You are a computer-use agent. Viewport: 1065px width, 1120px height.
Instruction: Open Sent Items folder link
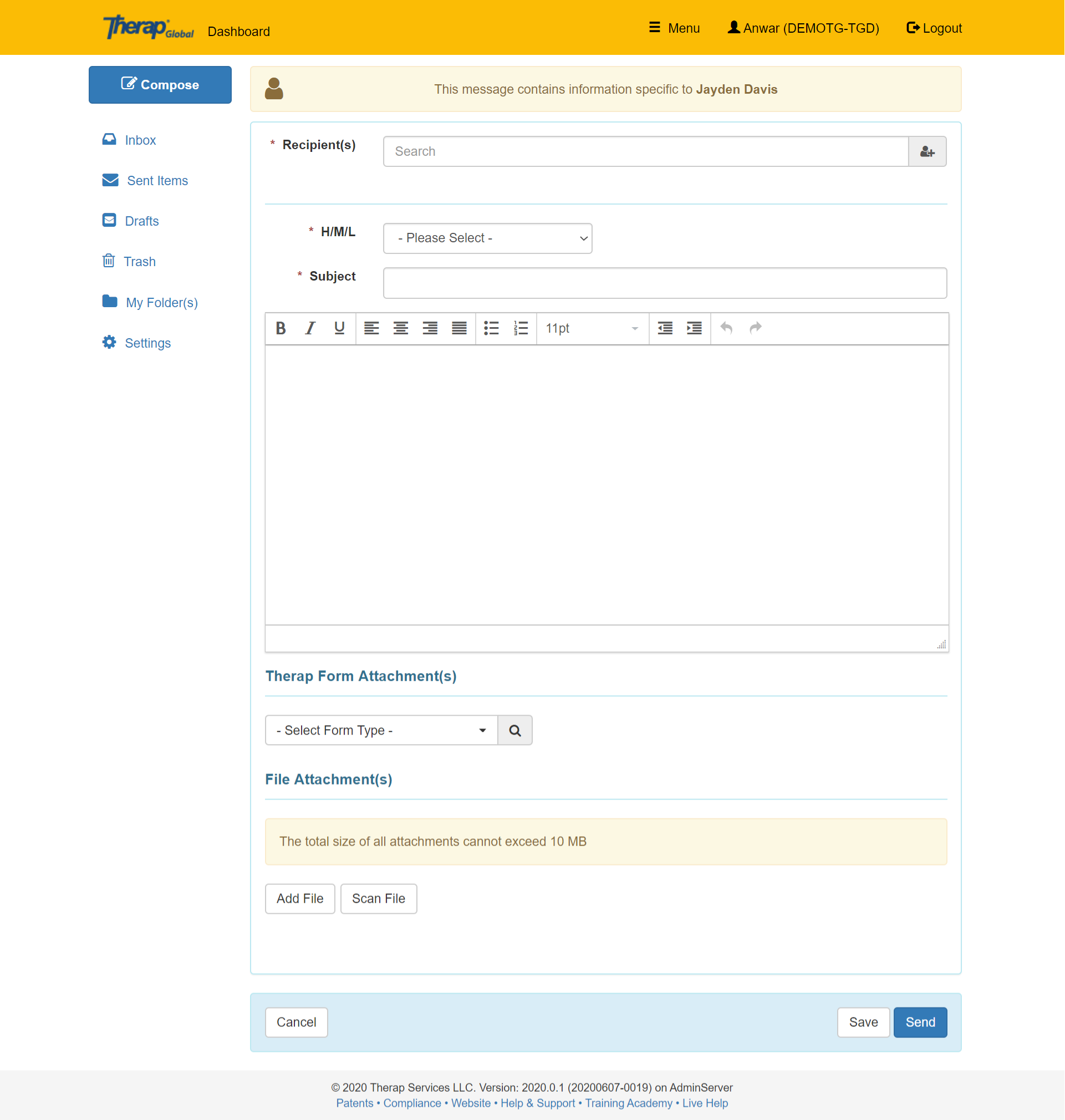pos(157,181)
